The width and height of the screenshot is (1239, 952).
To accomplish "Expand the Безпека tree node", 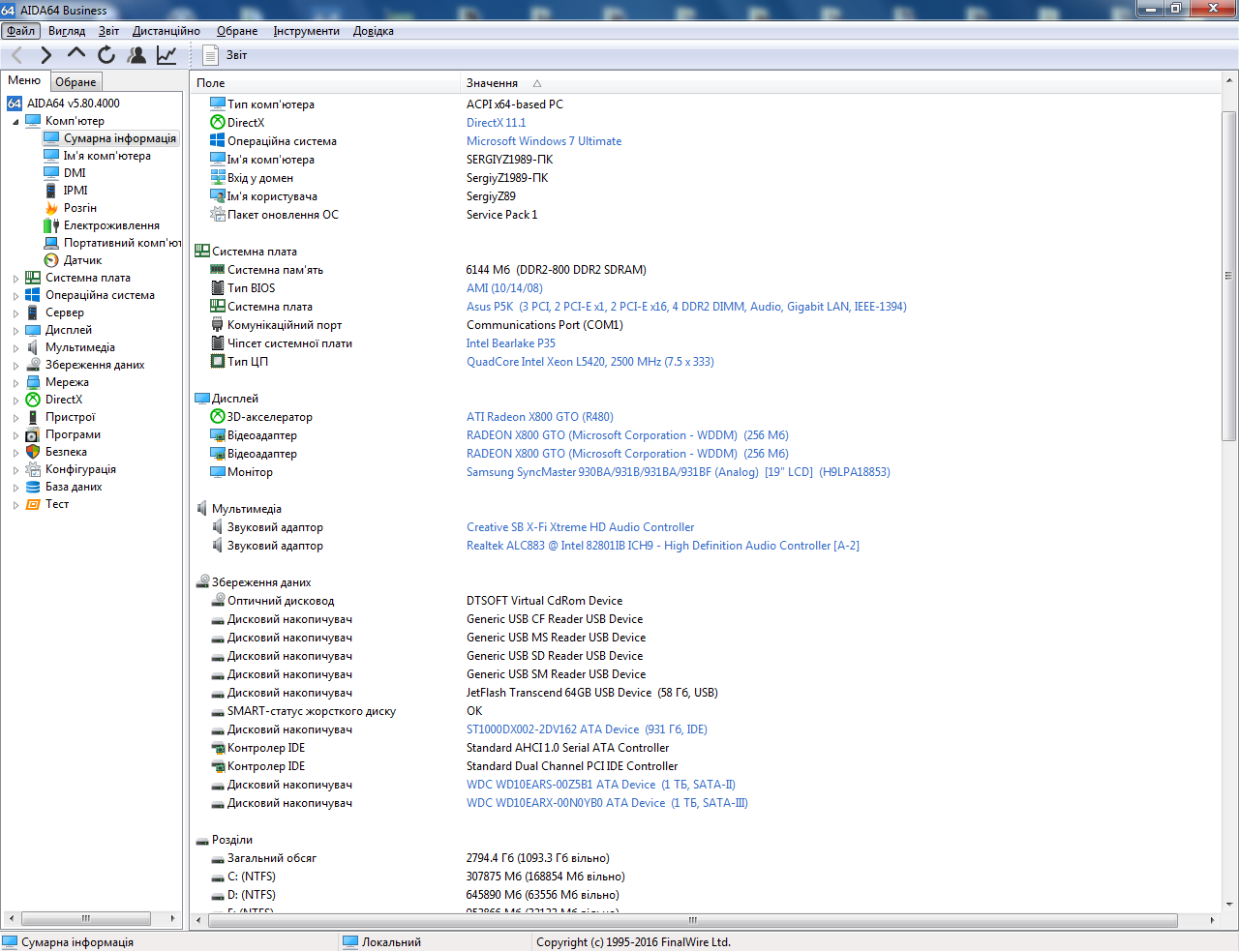I will 15,453.
